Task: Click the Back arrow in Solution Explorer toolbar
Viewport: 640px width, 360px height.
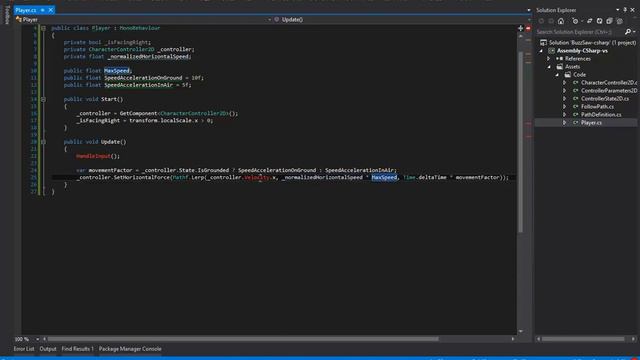Action: (541, 21)
